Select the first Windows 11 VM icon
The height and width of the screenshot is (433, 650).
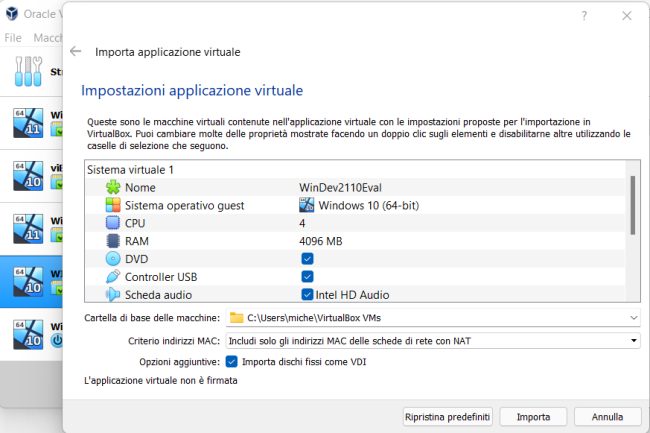28,123
